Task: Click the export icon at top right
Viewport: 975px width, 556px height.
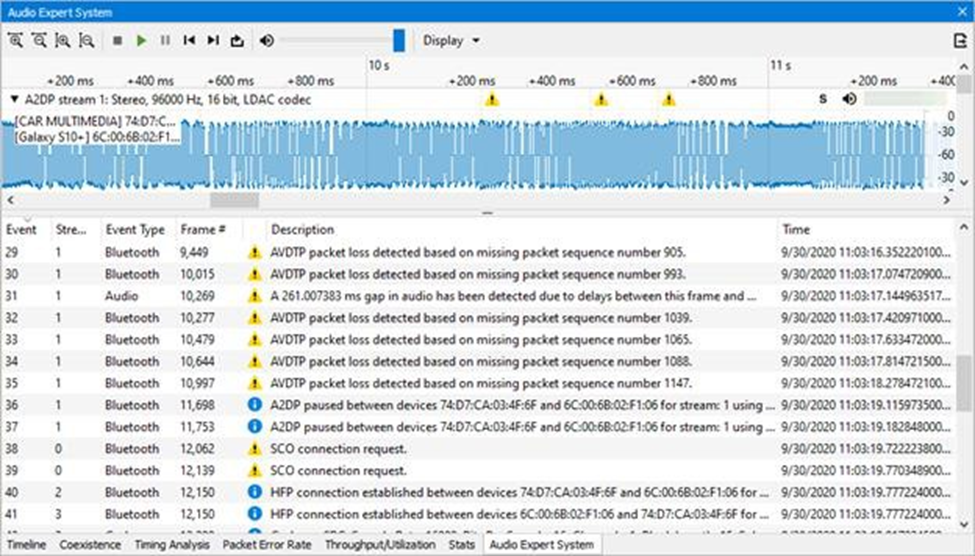Action: click(x=960, y=40)
